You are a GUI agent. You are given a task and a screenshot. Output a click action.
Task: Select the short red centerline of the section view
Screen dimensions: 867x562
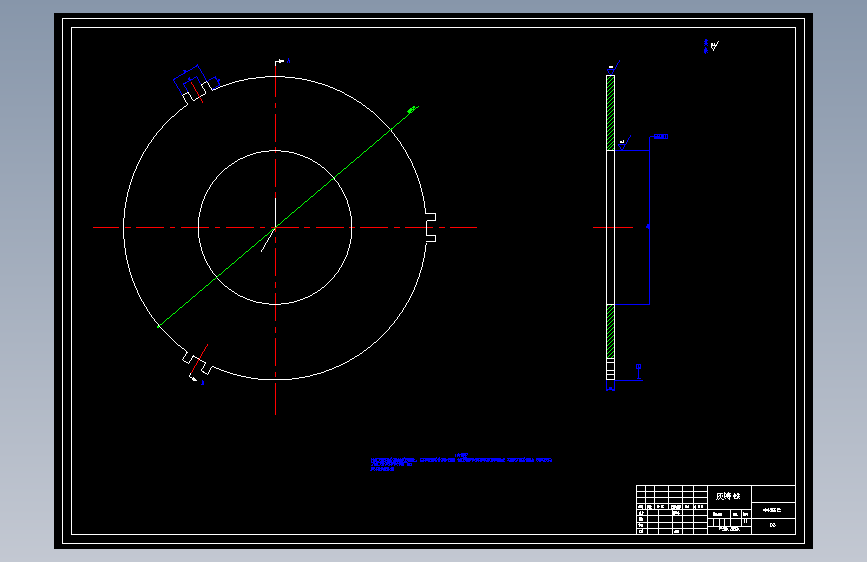pos(613,227)
